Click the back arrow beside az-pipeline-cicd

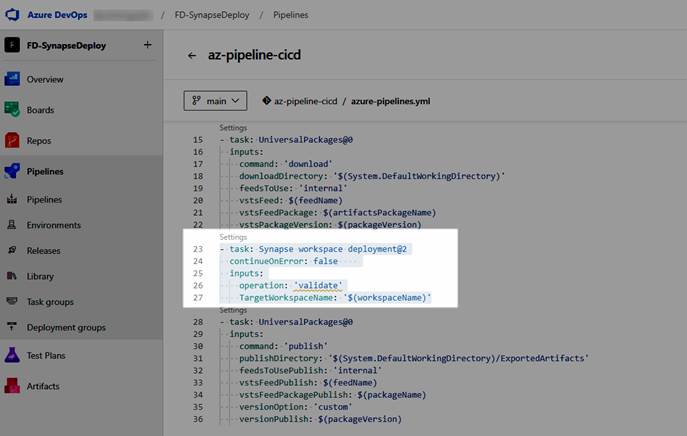pyautogui.click(x=192, y=55)
